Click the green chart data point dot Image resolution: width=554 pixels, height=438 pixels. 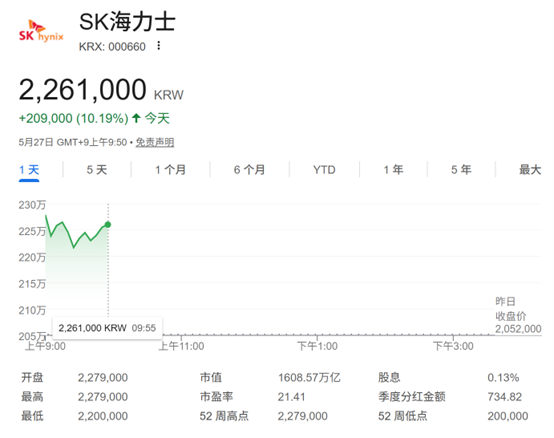[x=108, y=225]
